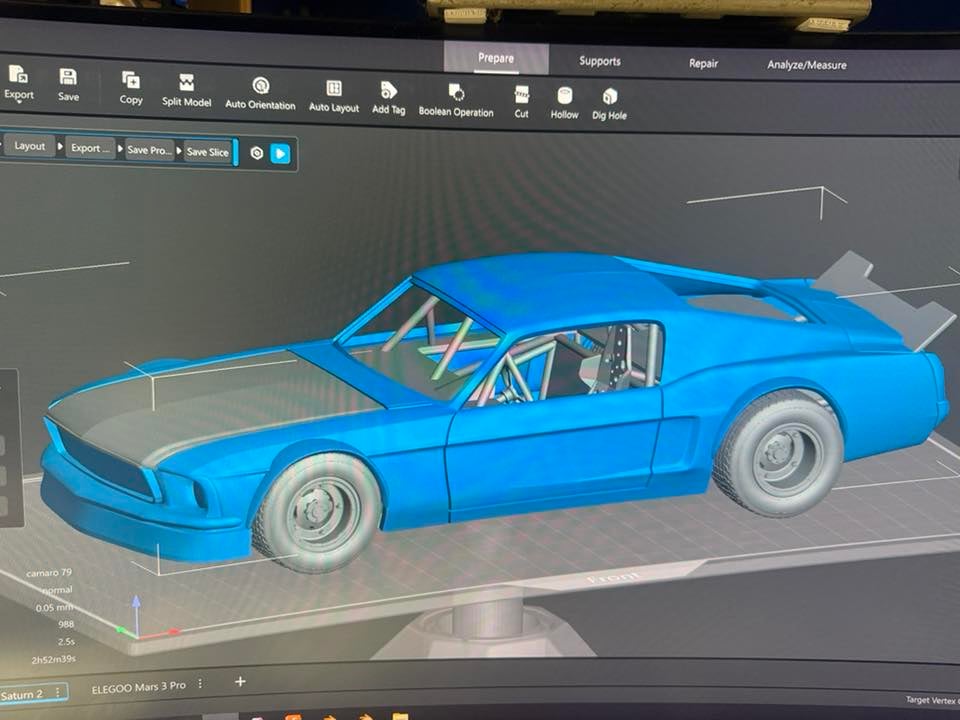Open workflow settings hexagon icon
960x720 pixels.
[x=257, y=153]
